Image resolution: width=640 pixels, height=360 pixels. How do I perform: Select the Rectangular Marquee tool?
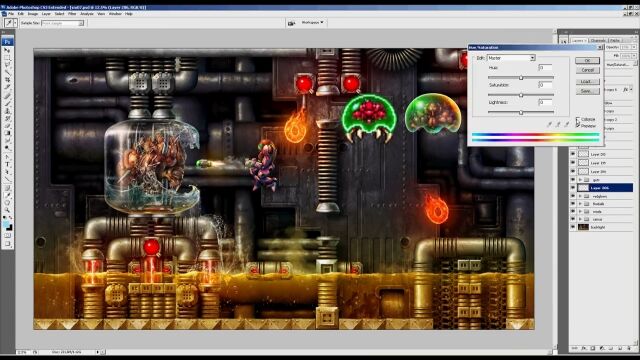7,58
